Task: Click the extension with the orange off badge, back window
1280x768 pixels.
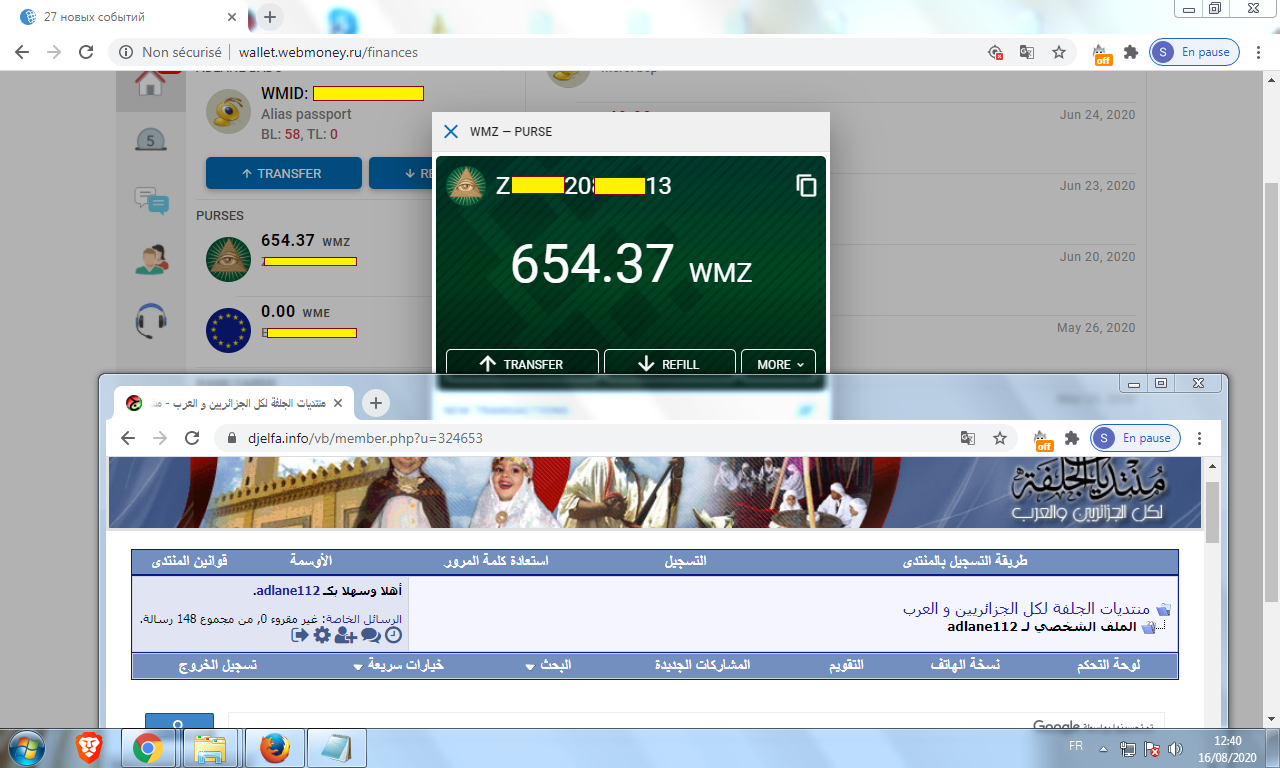Action: 1100,53
